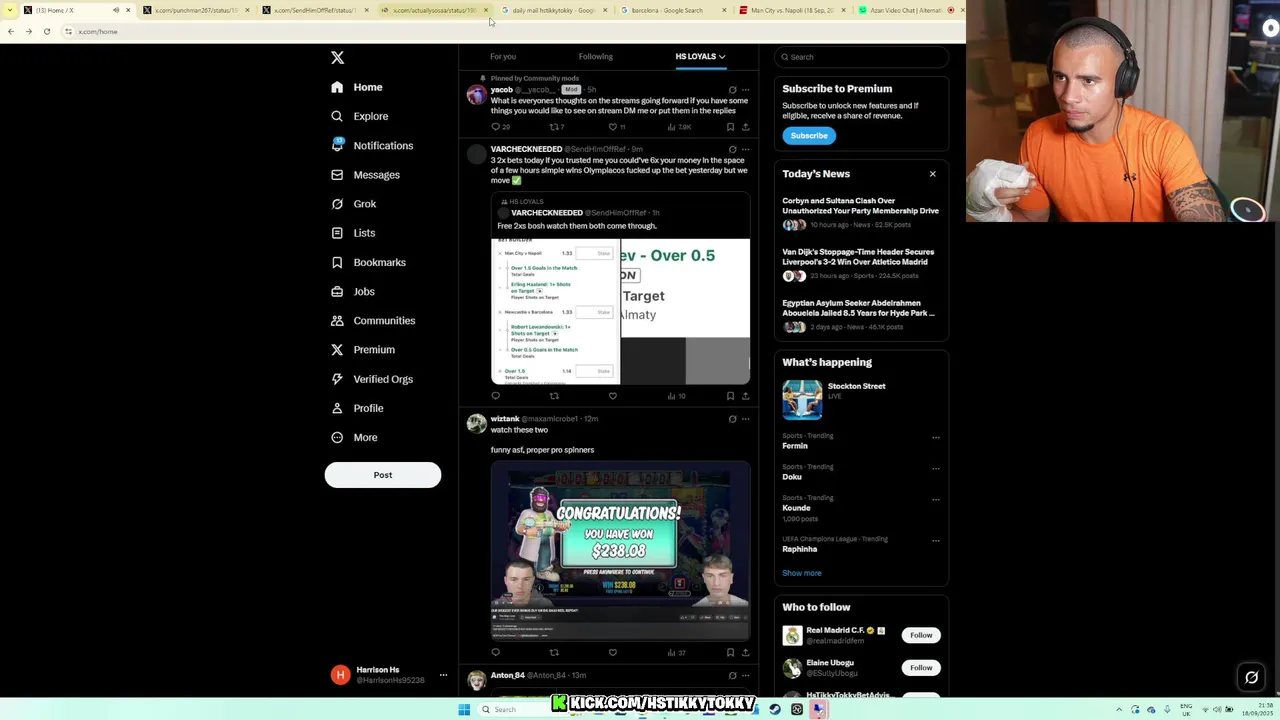Switch to the Following tab
Screen dimensions: 1280x720
point(595,57)
